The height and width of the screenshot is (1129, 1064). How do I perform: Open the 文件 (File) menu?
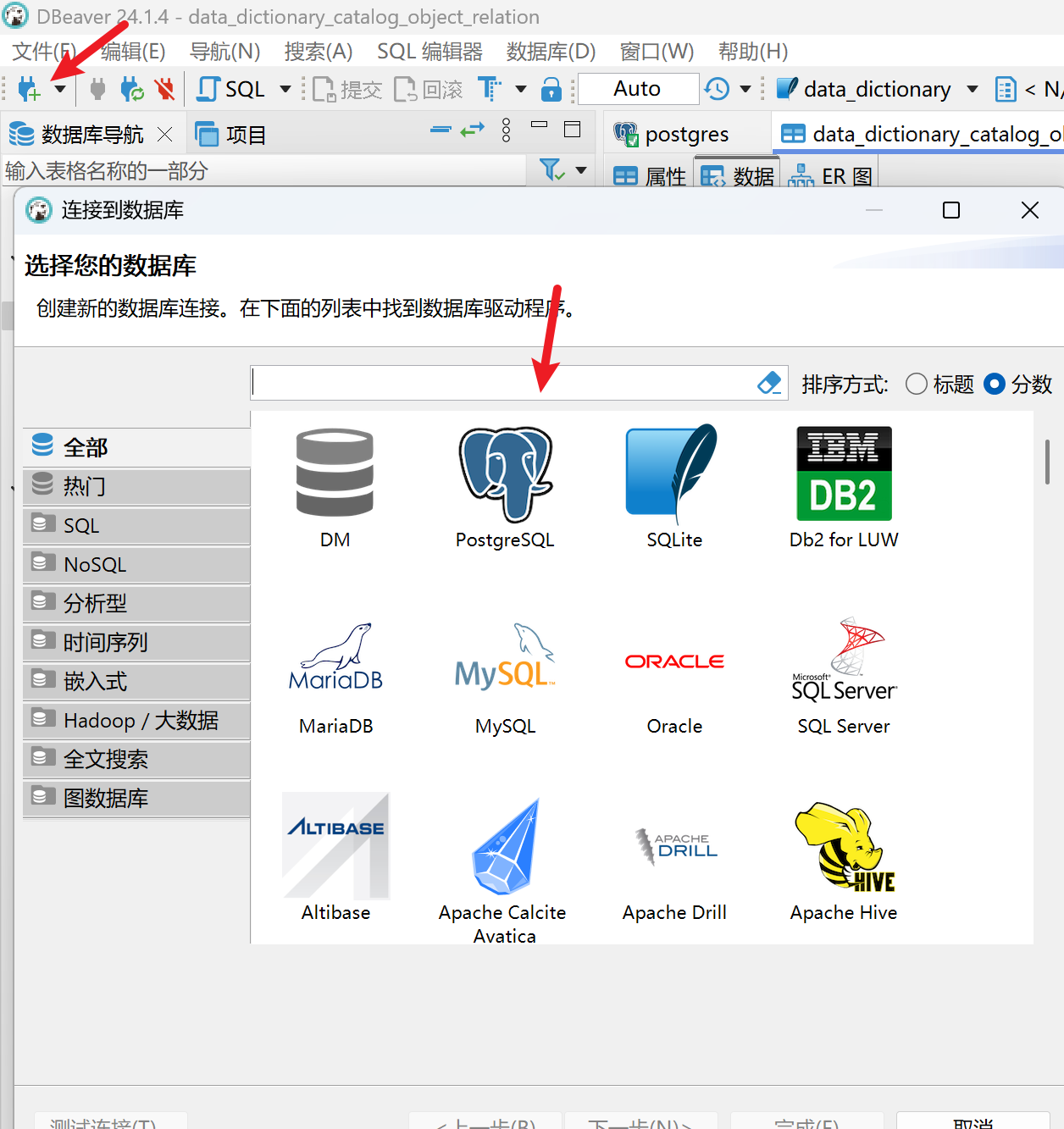(44, 52)
